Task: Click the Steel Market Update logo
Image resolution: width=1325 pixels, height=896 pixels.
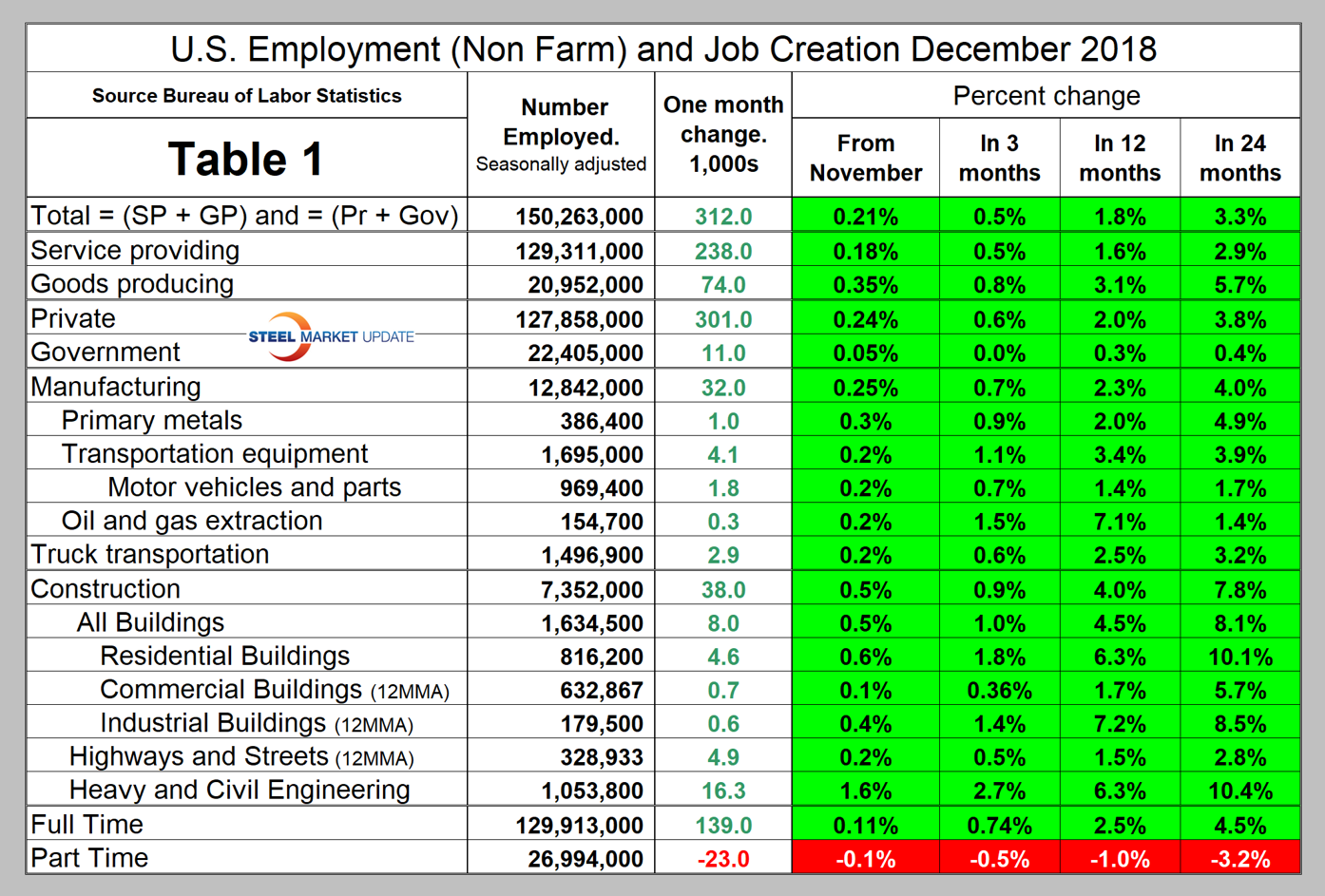Action: pos(329,336)
